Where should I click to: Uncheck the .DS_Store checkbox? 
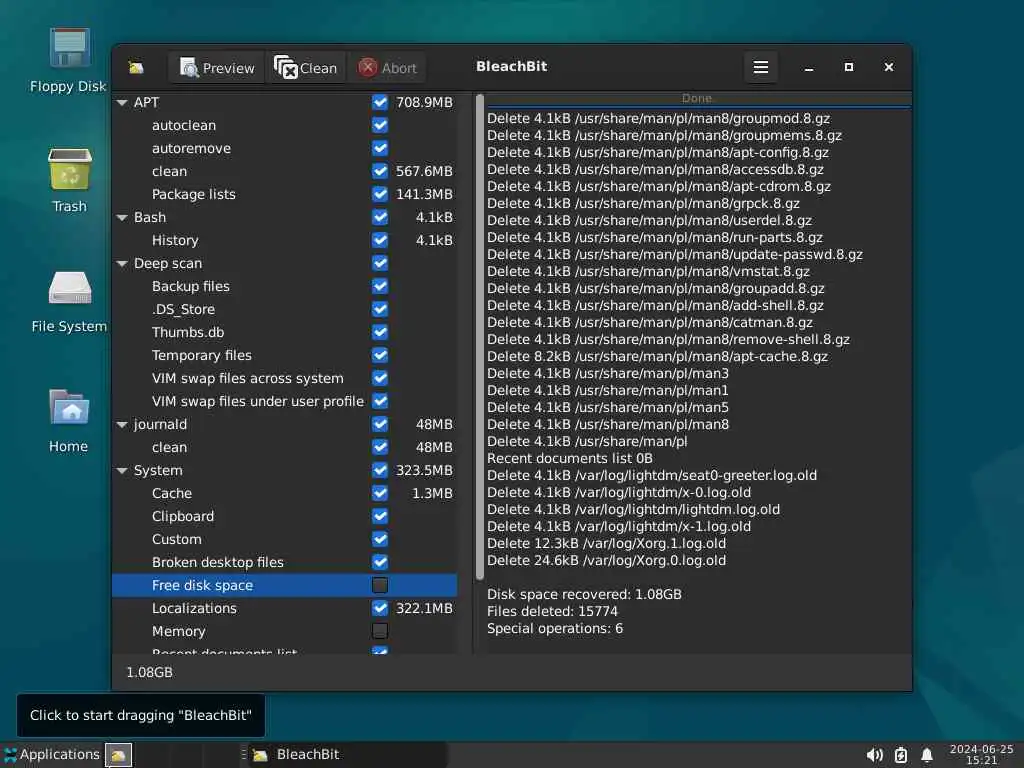pyautogui.click(x=380, y=309)
